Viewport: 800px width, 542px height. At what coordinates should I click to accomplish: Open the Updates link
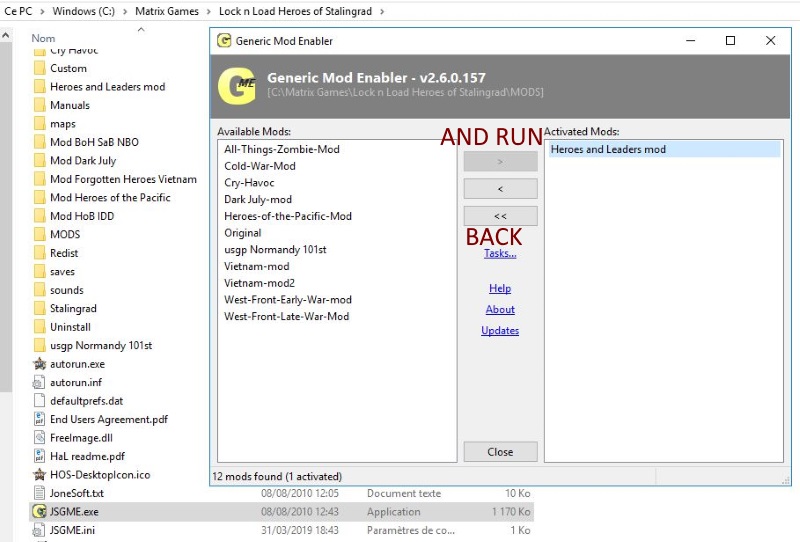coord(500,330)
